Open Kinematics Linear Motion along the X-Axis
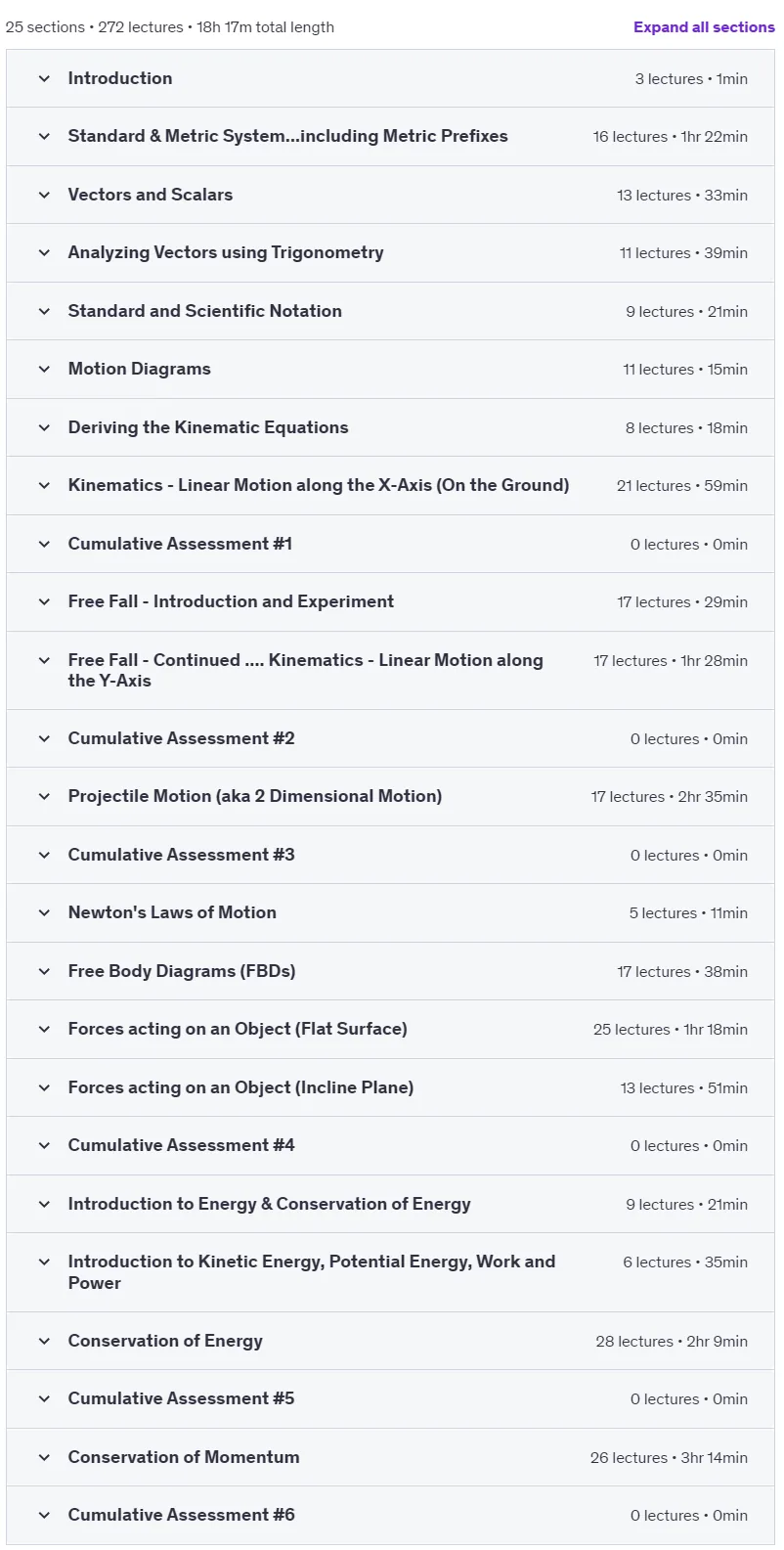 point(319,485)
